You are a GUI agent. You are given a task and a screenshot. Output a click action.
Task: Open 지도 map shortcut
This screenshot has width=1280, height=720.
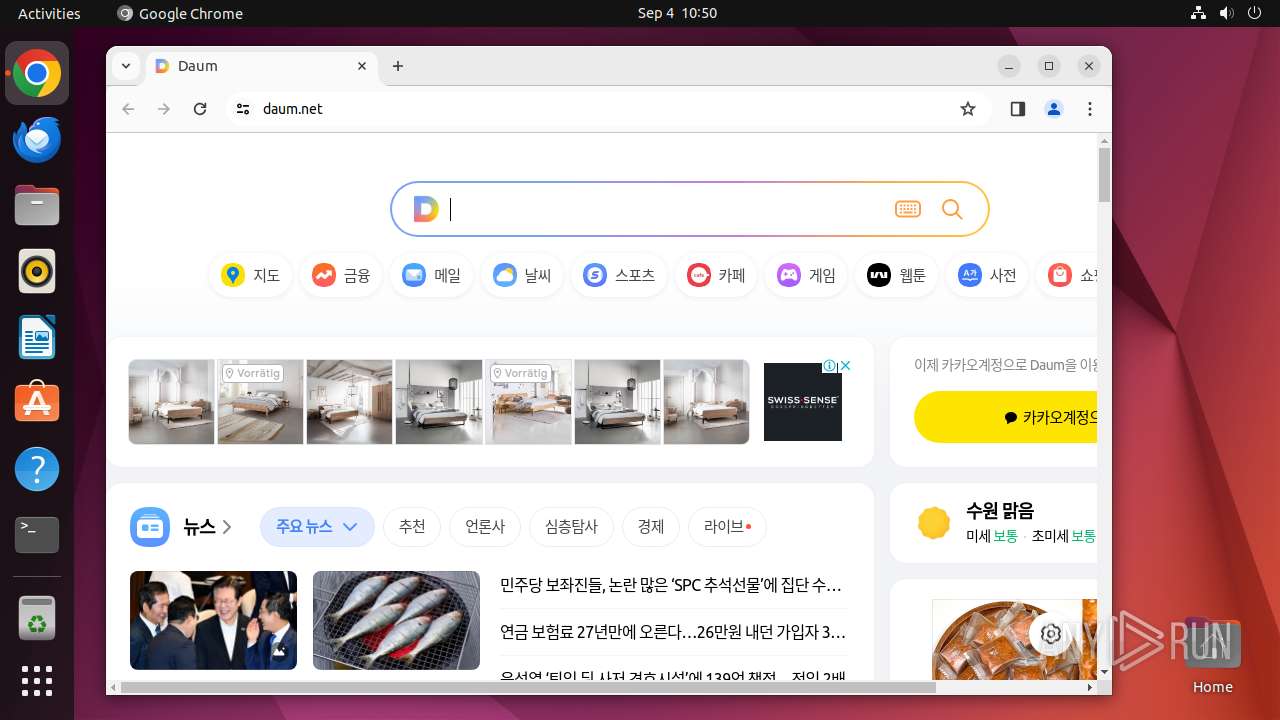click(x=251, y=275)
